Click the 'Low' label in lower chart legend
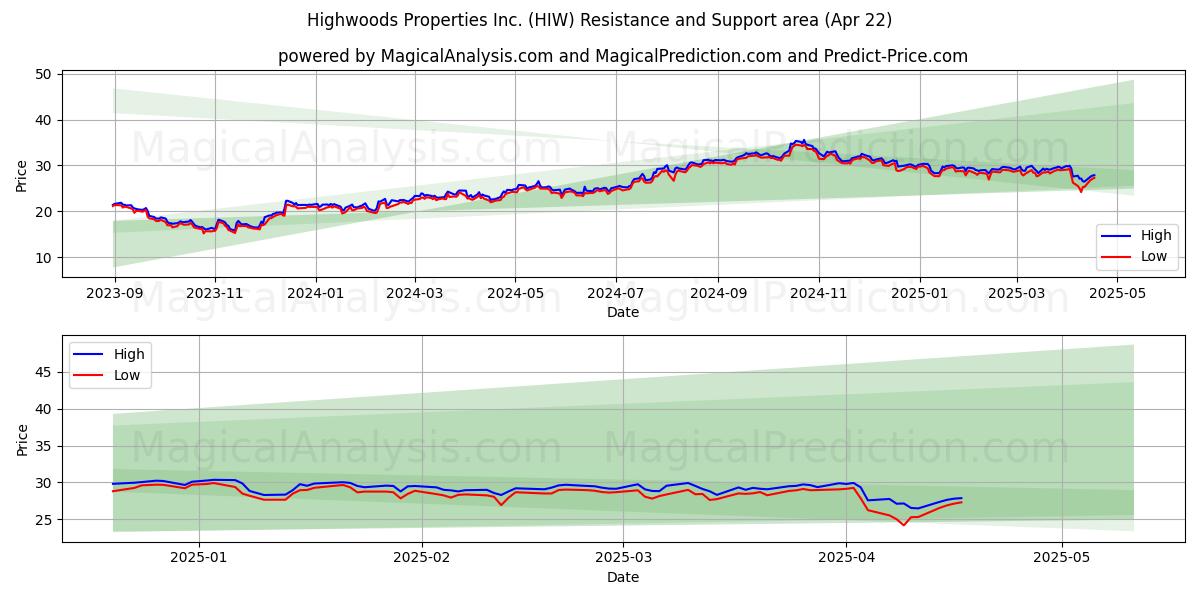The image size is (1200, 600). click(x=127, y=374)
